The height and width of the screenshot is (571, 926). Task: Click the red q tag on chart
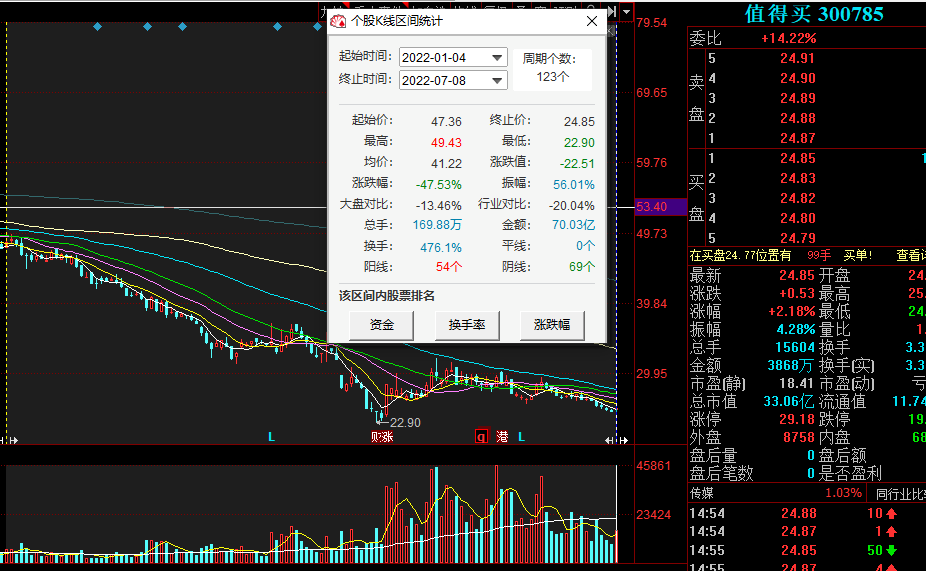481,437
